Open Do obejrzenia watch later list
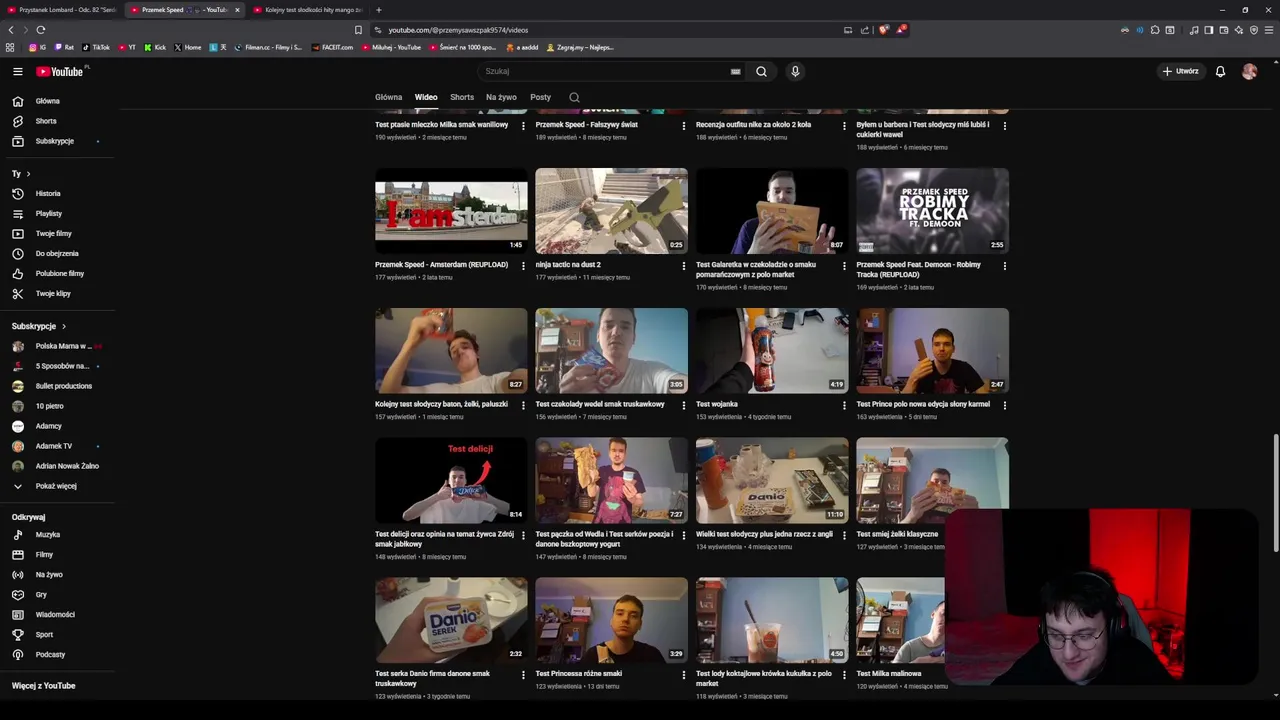 tap(58, 253)
